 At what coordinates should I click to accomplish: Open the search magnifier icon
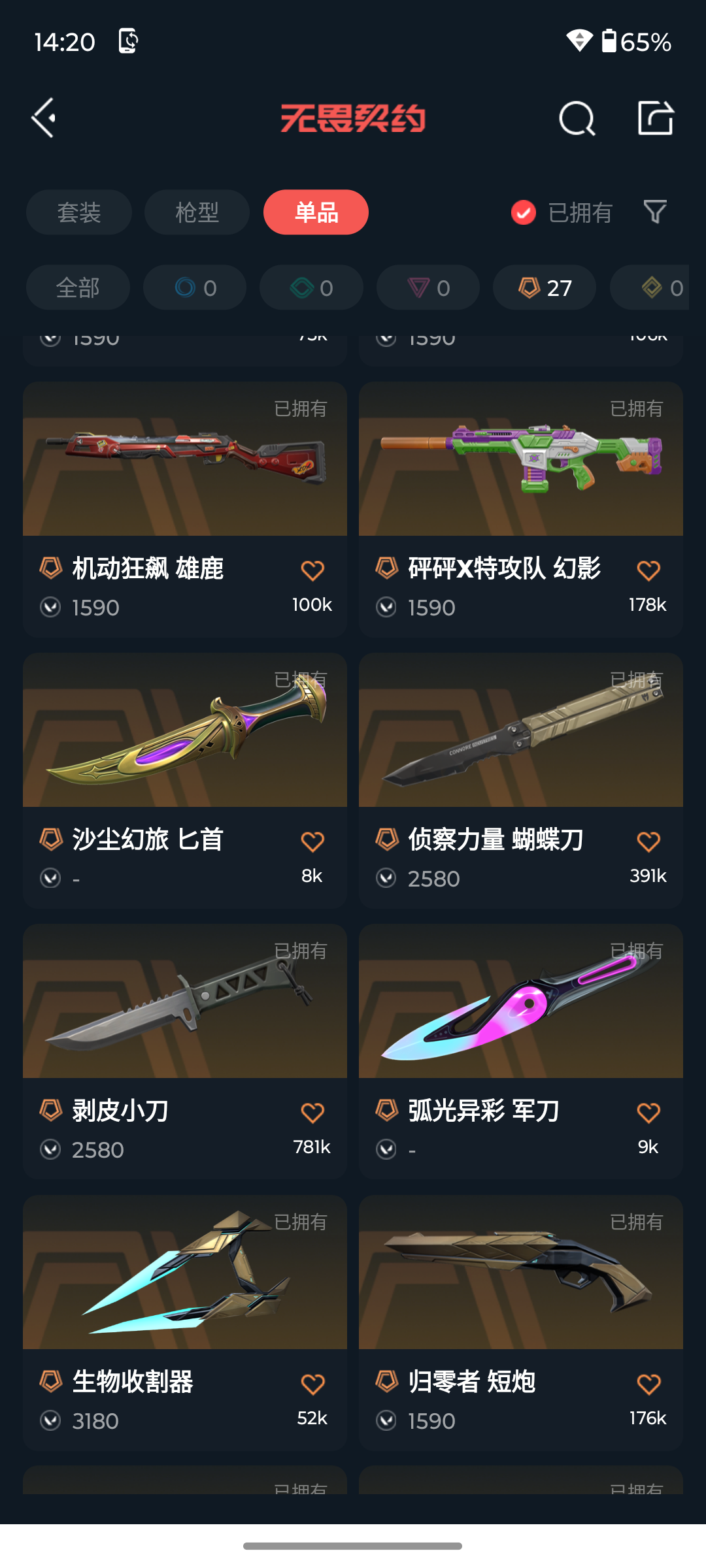pos(577,118)
